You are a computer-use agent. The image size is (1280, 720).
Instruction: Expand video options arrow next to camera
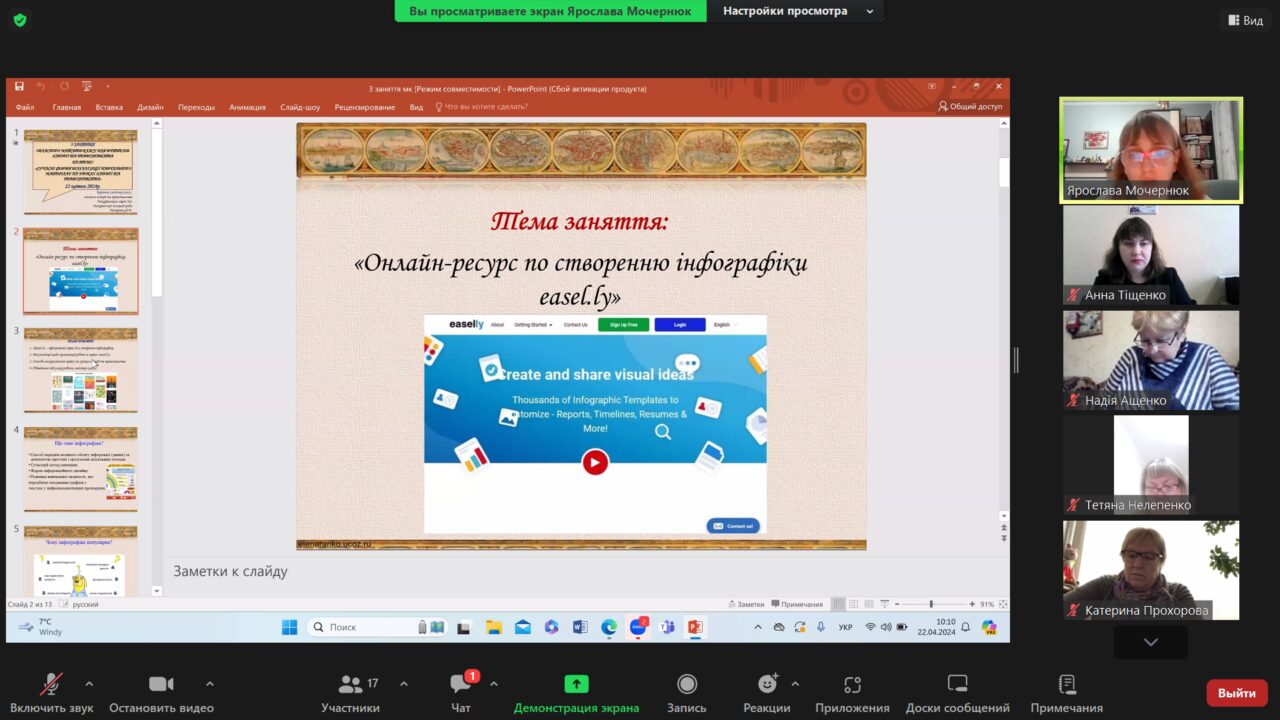click(x=209, y=684)
